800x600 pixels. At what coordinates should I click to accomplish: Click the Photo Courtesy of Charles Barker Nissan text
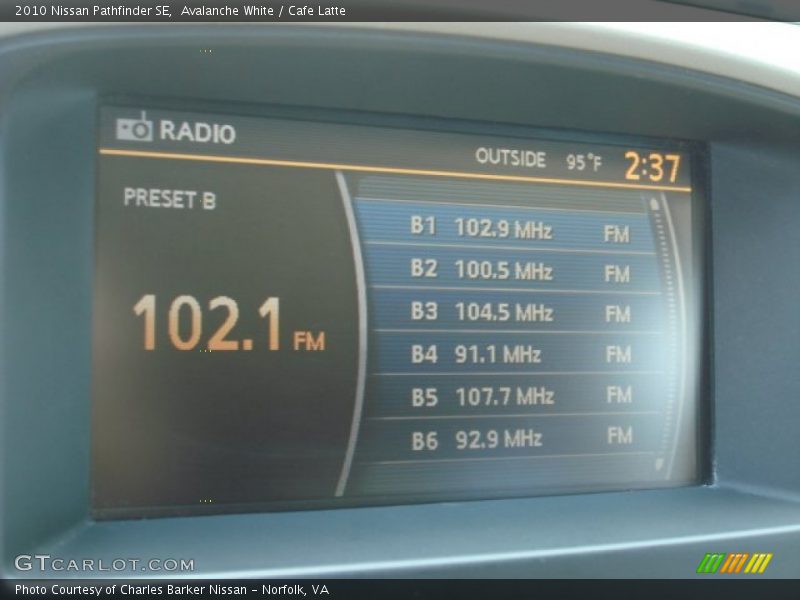coord(172,590)
